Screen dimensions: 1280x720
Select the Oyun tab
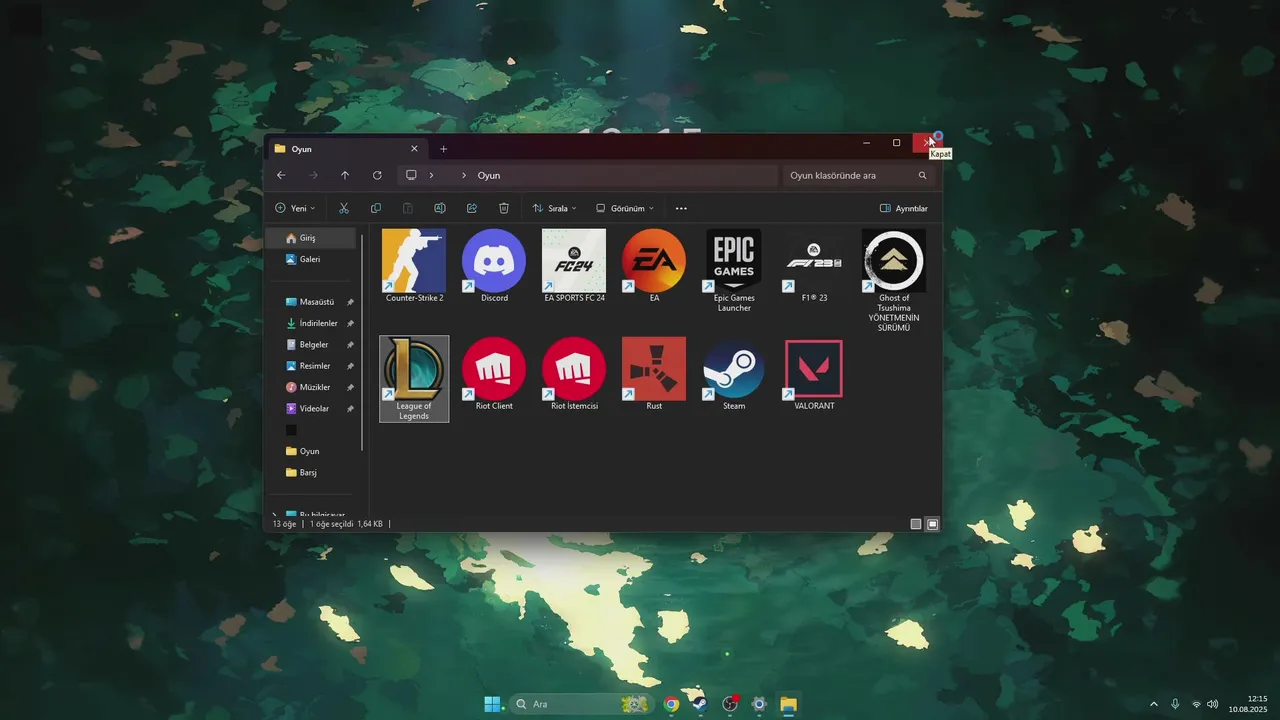(346, 149)
